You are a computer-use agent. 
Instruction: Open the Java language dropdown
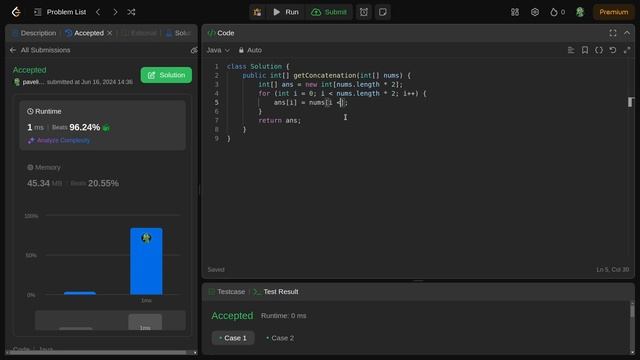click(218, 50)
